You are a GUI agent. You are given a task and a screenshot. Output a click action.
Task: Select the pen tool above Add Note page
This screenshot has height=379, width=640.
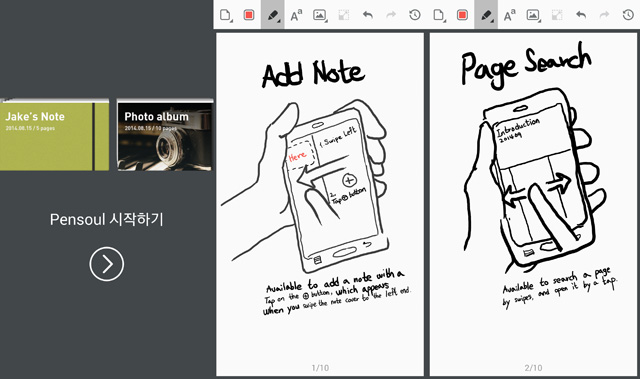(273, 15)
